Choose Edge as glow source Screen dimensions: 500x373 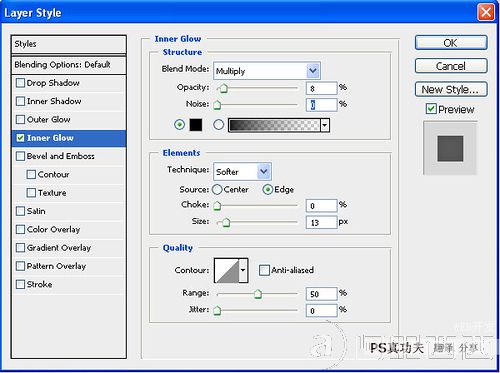pos(268,189)
